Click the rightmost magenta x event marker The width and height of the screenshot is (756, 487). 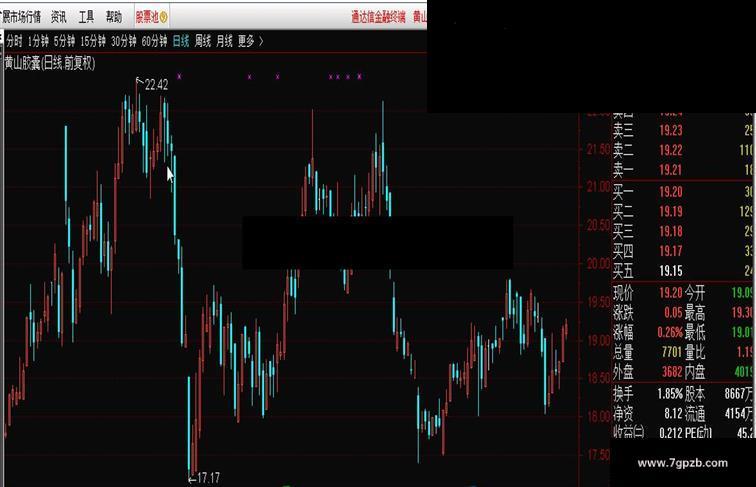click(x=359, y=76)
